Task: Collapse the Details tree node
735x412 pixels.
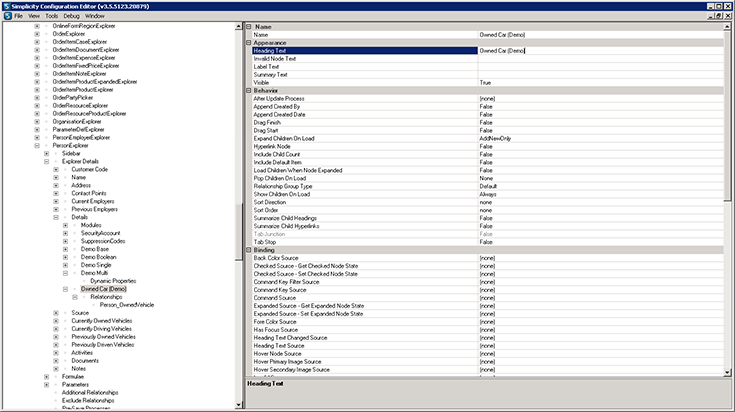Action: [56, 217]
